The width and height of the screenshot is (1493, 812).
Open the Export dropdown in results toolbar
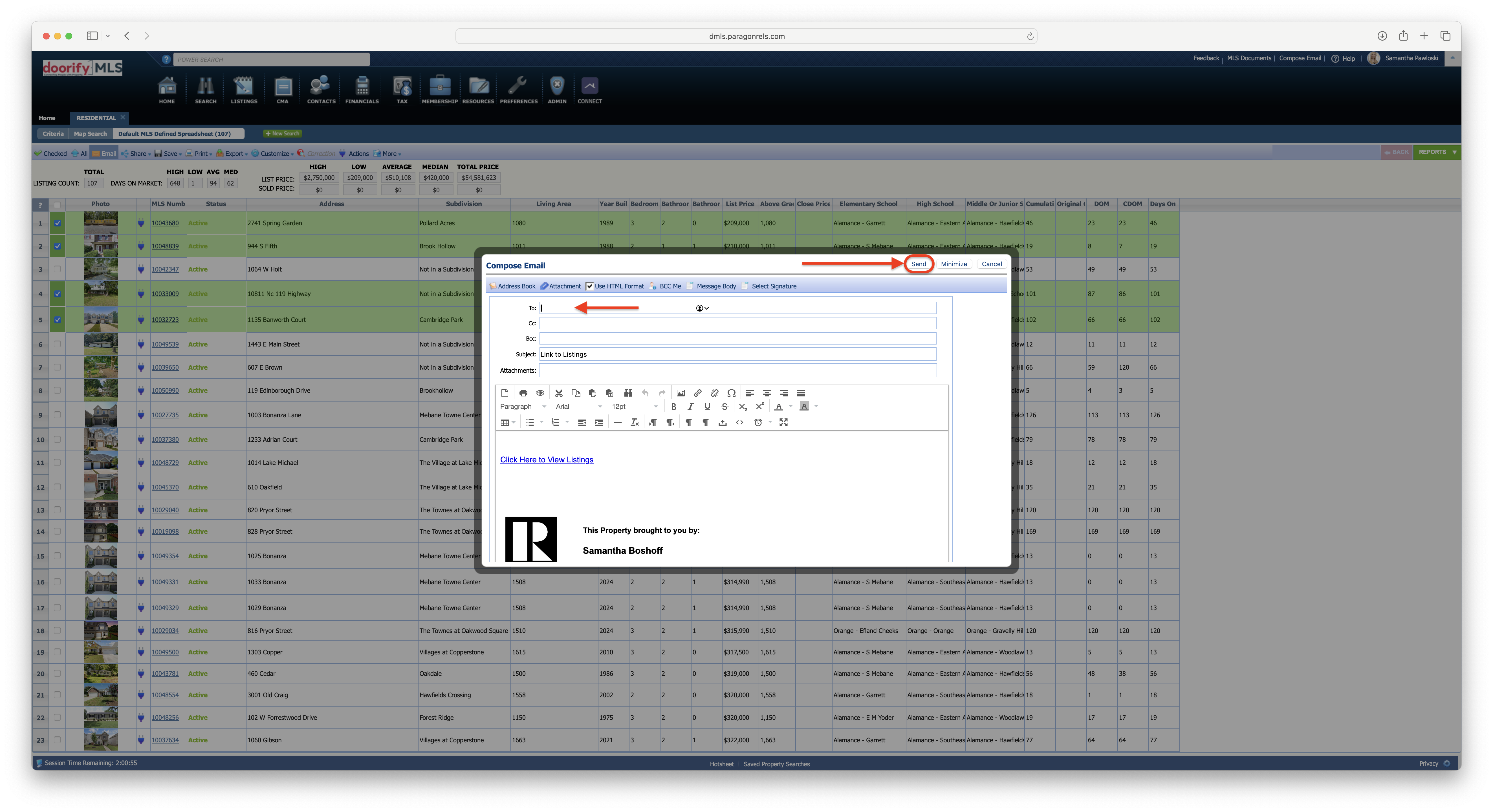(x=232, y=154)
